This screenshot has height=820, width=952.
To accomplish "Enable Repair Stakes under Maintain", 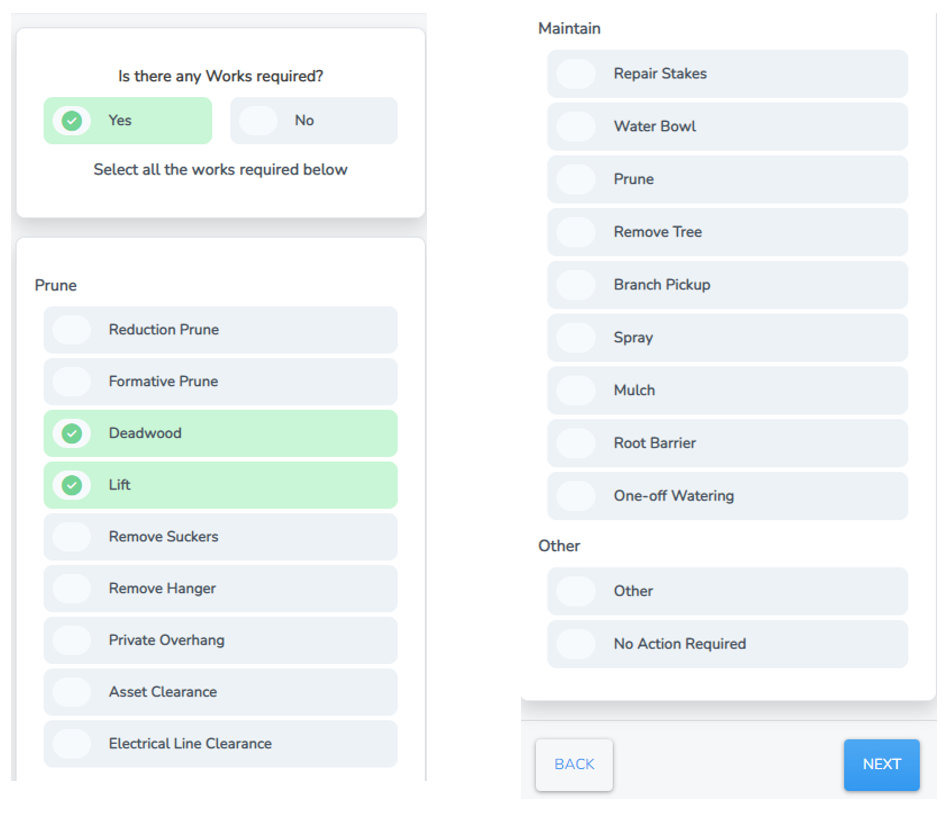I will (727, 73).
